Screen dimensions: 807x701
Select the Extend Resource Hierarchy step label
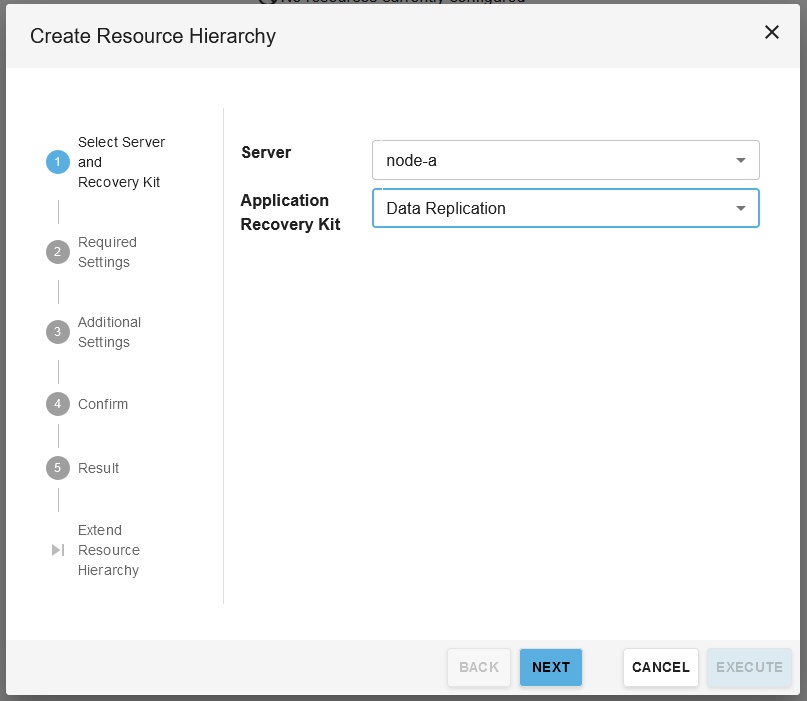(x=108, y=550)
